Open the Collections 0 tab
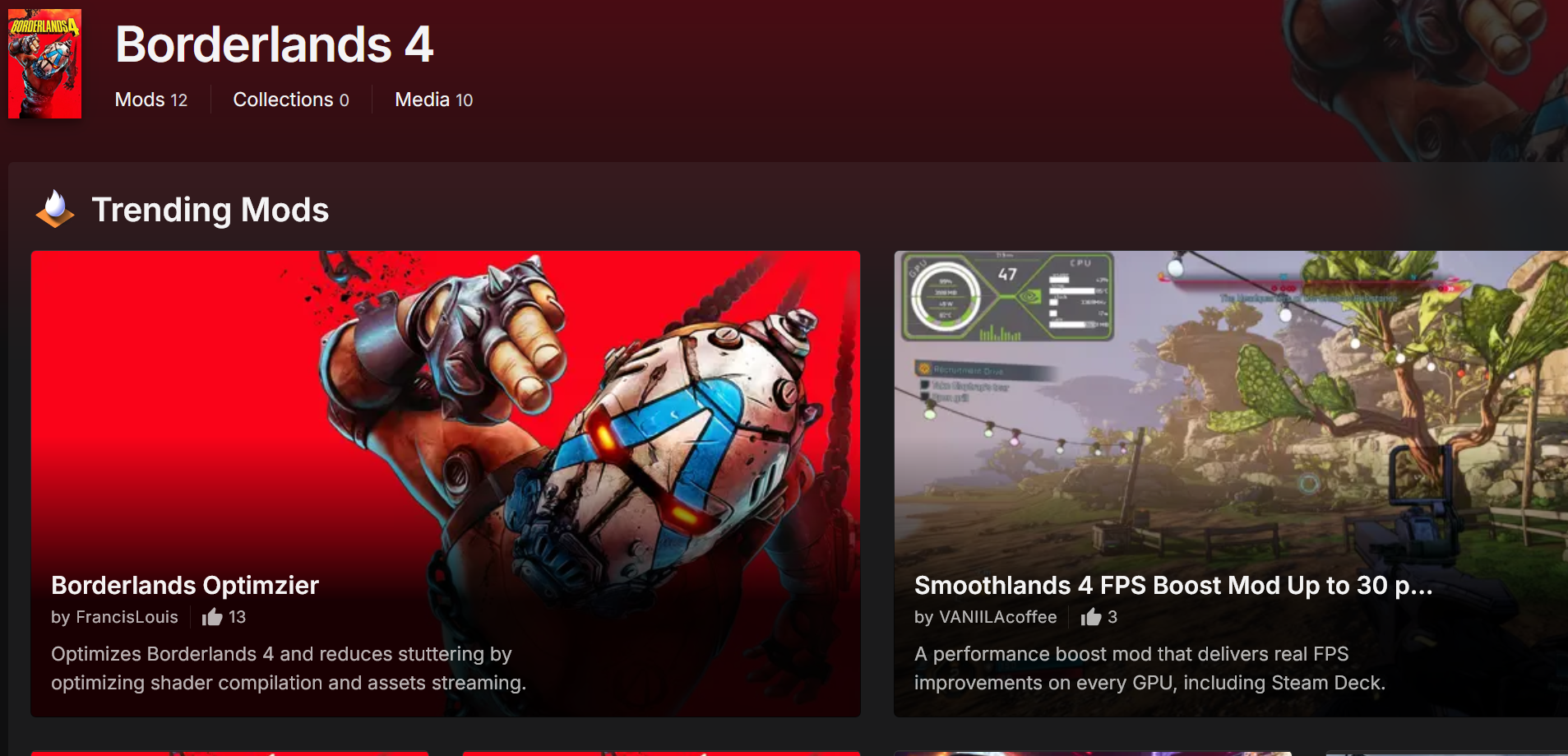The height and width of the screenshot is (756, 1568). click(x=291, y=100)
